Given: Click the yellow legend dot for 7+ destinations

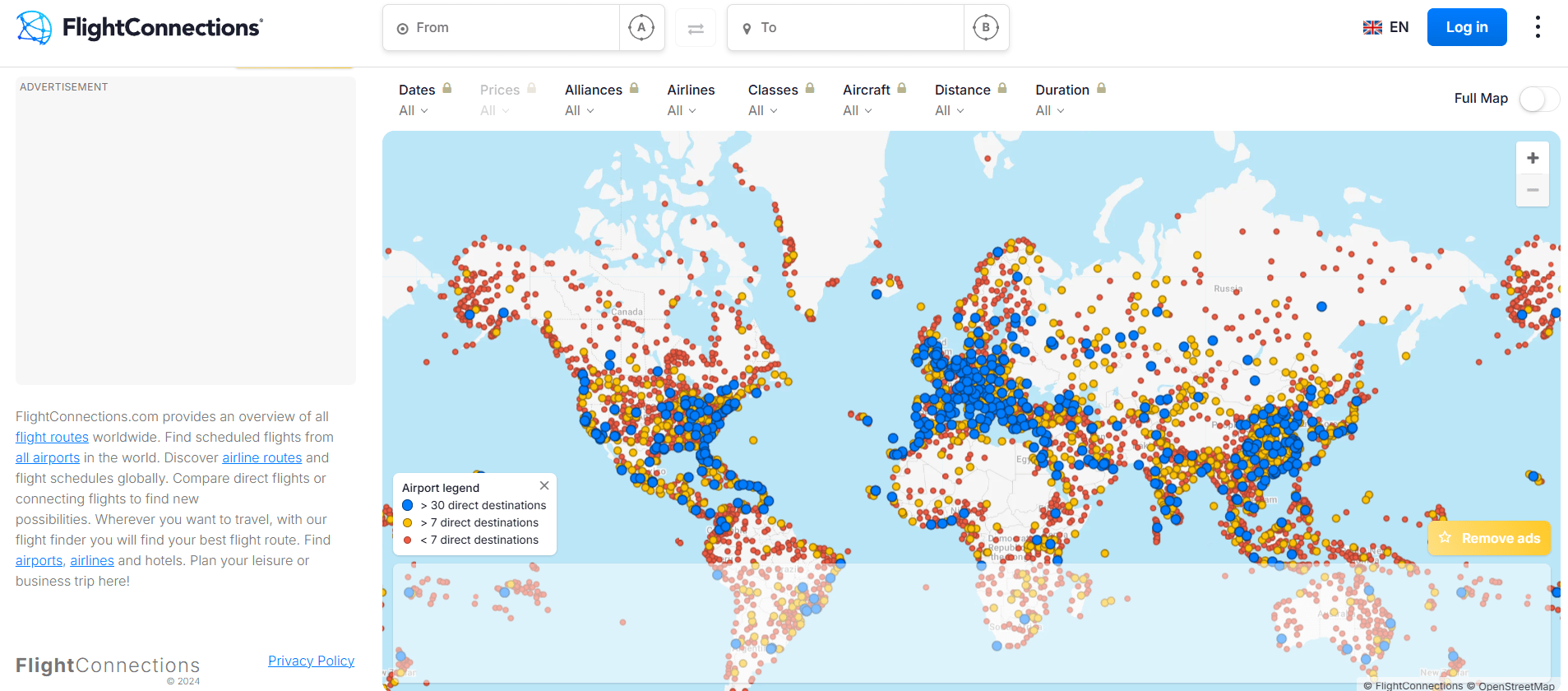Looking at the screenshot, I should 408,522.
